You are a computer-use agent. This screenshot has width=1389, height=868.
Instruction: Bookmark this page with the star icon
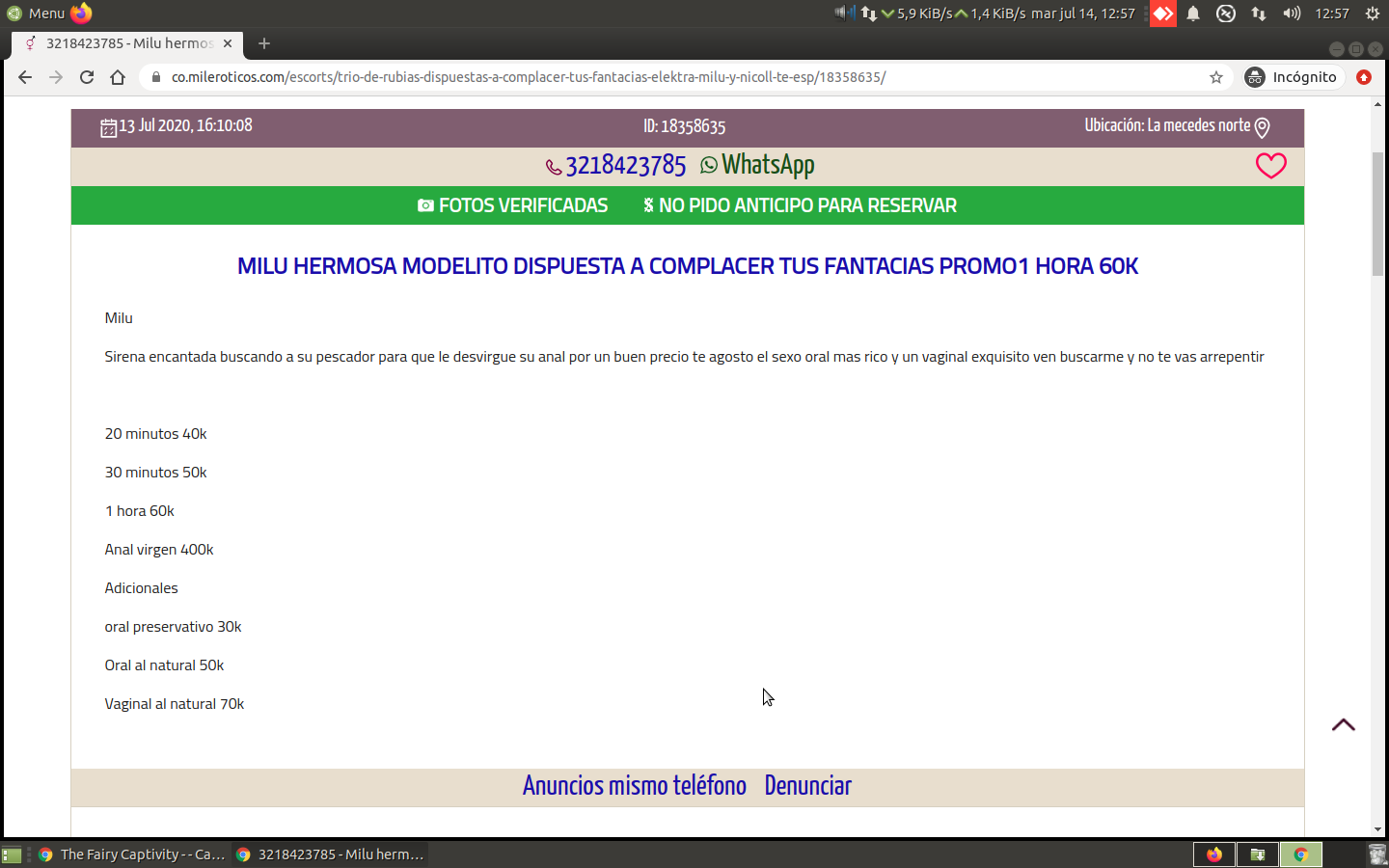(1216, 77)
